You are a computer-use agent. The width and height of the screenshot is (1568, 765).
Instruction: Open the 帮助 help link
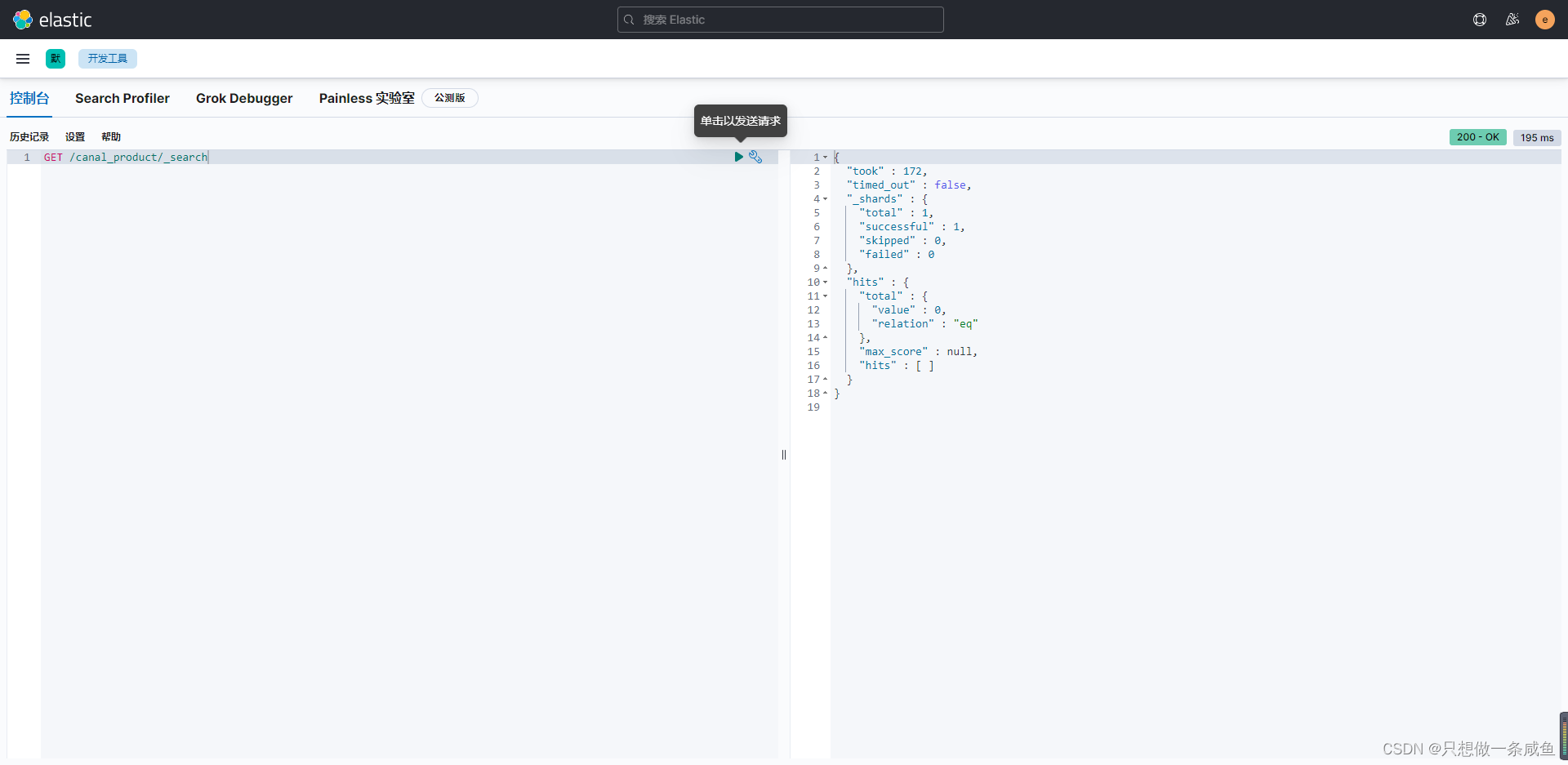click(x=111, y=137)
